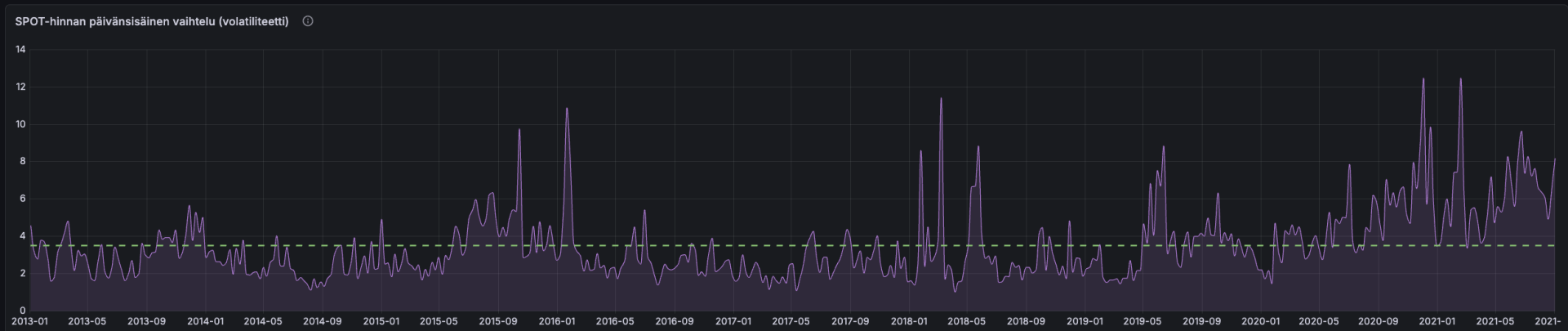Click the spike peak just before 2021-01
This screenshot has height=331, width=1568.
[x=1423, y=79]
